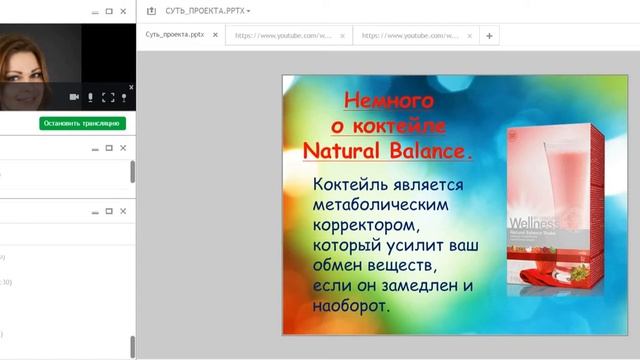Click the pin icon in video overlay
Viewport: 640px width, 360px height.
[x=124, y=97]
